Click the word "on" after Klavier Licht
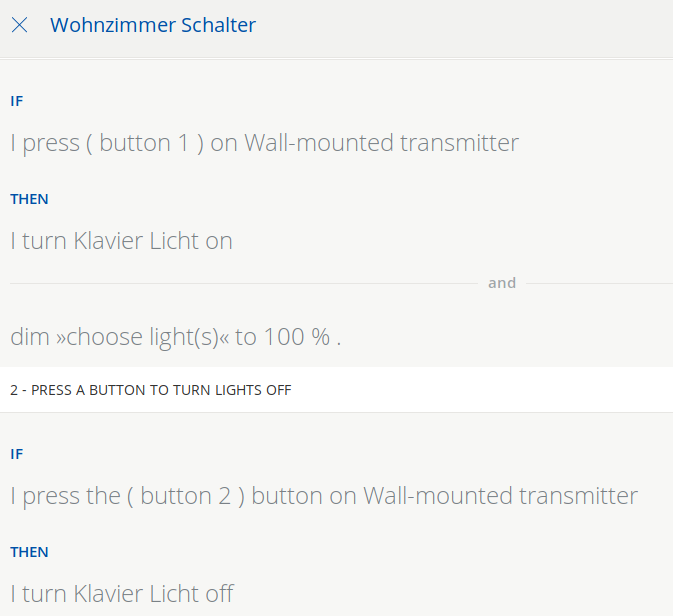 [x=218, y=241]
